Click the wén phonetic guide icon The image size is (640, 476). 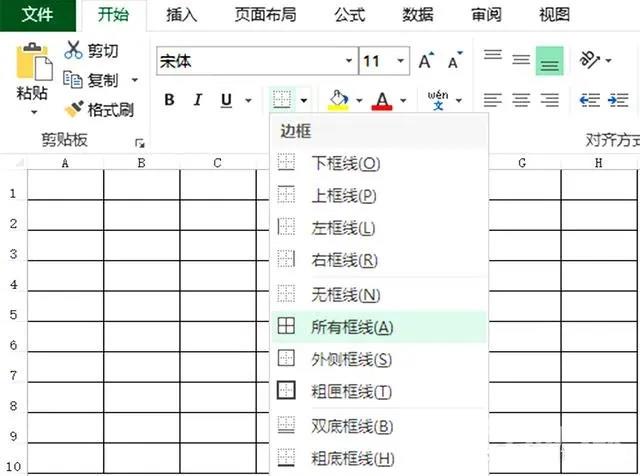coord(438,100)
